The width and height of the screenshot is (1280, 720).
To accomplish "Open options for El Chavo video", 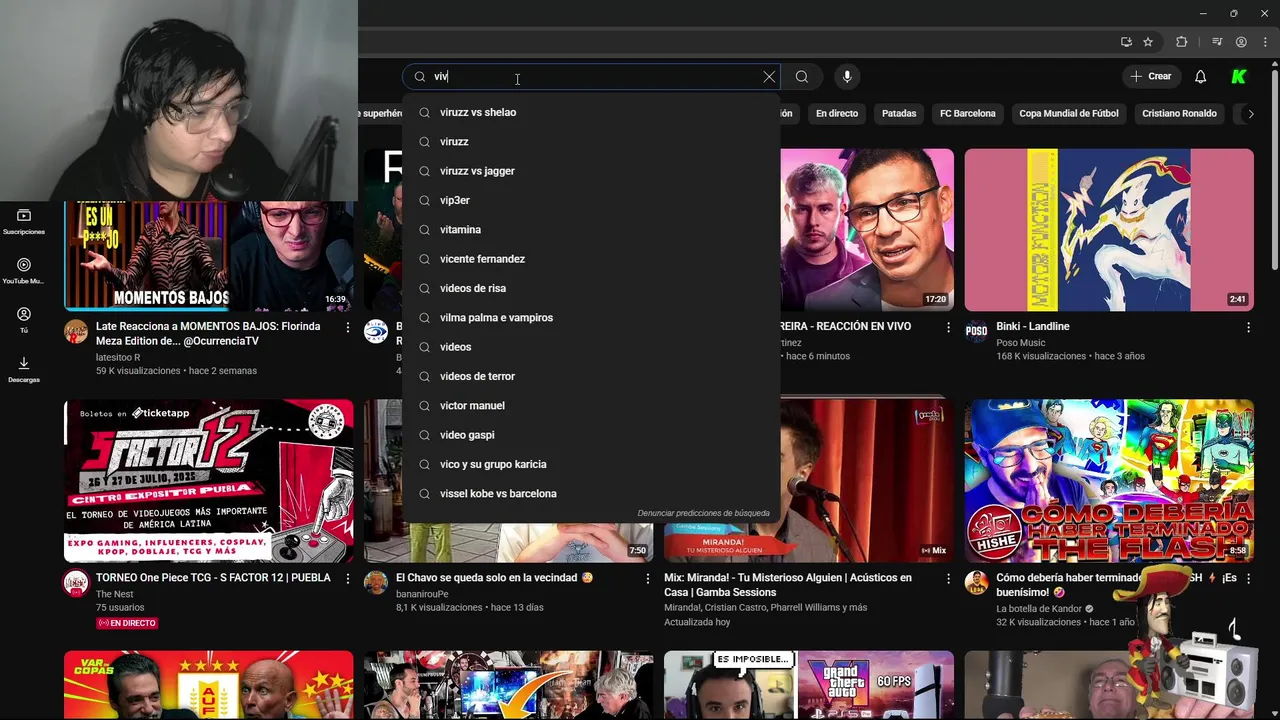I will (x=648, y=579).
